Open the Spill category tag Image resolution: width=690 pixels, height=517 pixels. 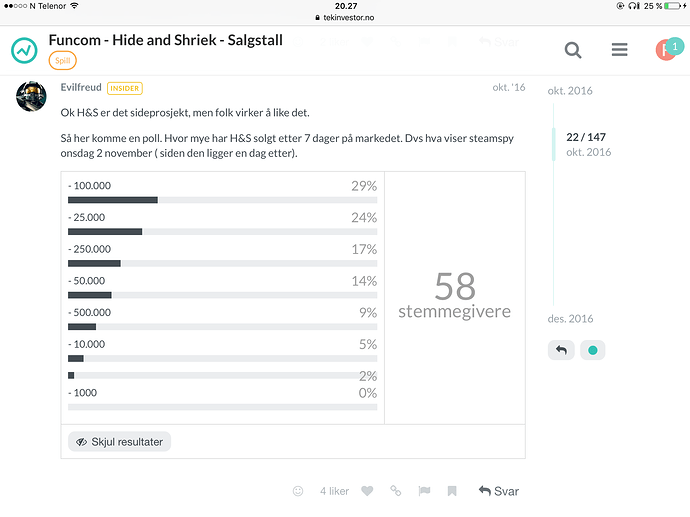(x=62, y=61)
